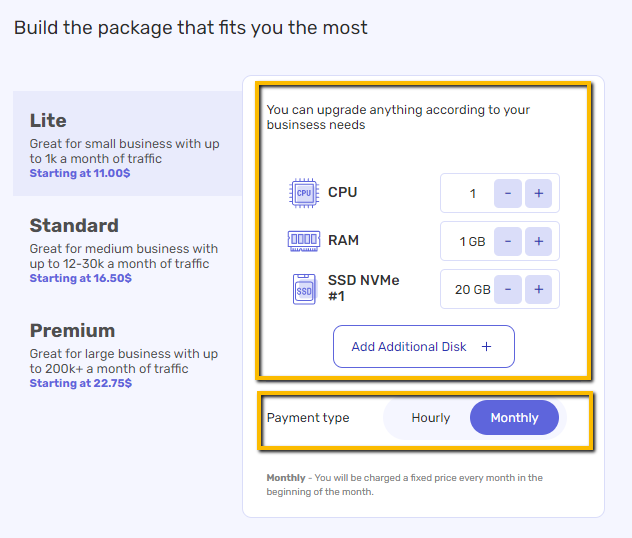Switch payment type to Hourly
Viewport: 632px width, 538px height.
430,418
